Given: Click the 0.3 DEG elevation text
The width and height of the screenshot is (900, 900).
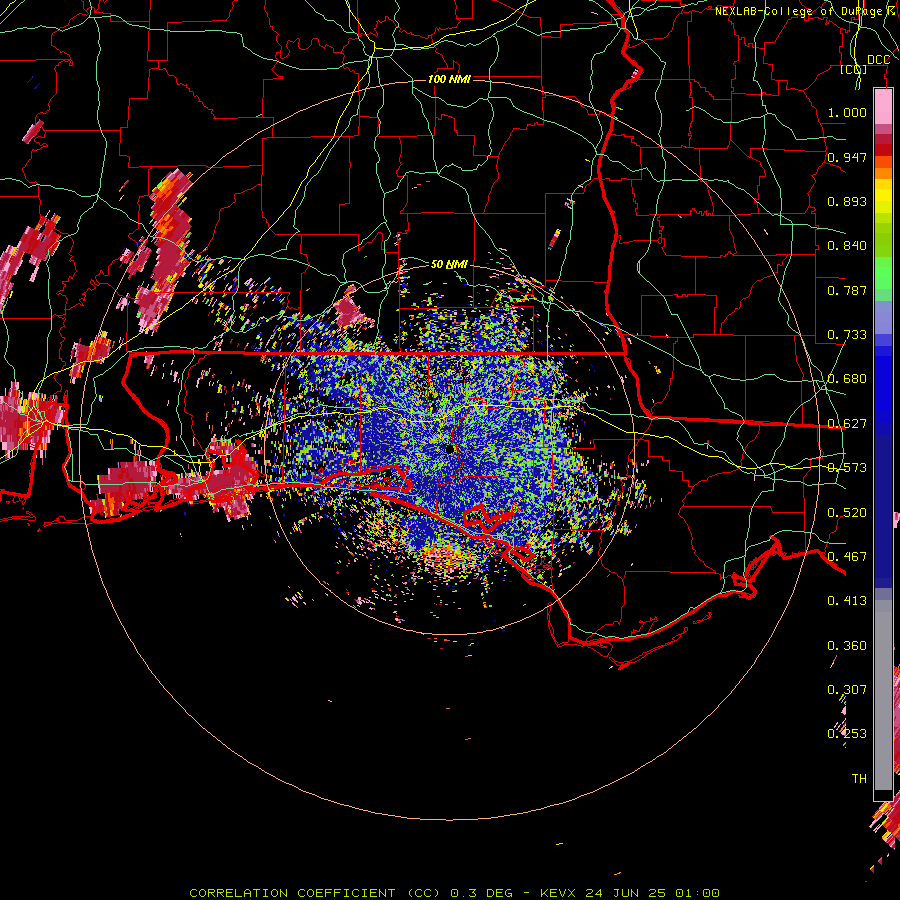Looking at the screenshot, I should [x=481, y=893].
